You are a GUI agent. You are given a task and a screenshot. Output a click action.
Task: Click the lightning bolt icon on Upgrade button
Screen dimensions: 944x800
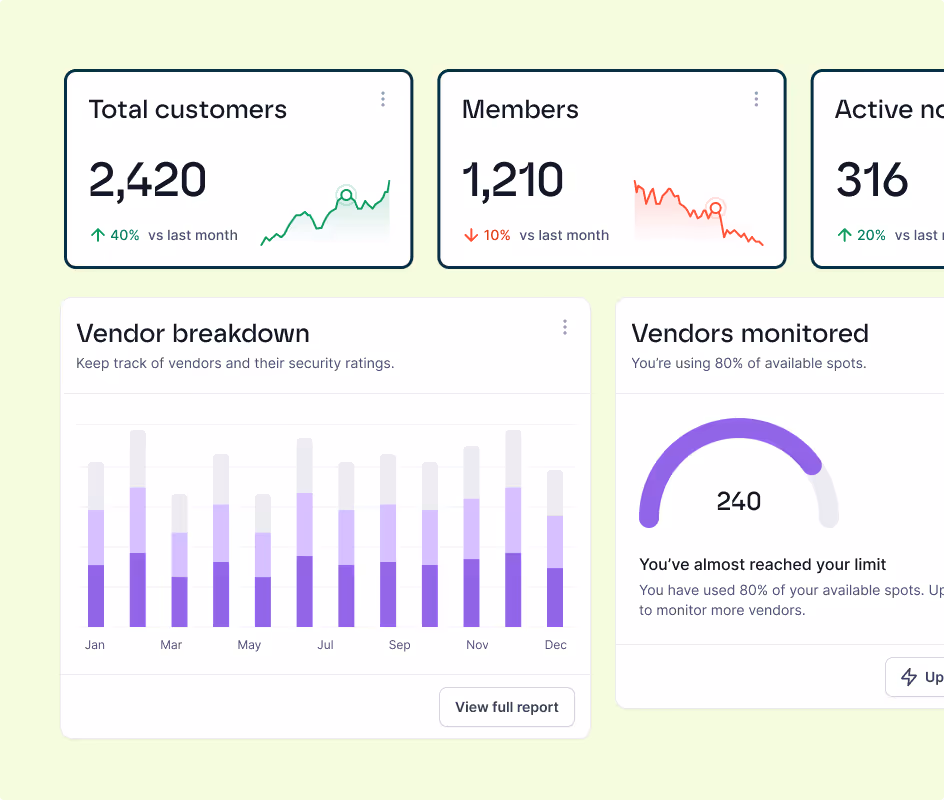click(911, 677)
